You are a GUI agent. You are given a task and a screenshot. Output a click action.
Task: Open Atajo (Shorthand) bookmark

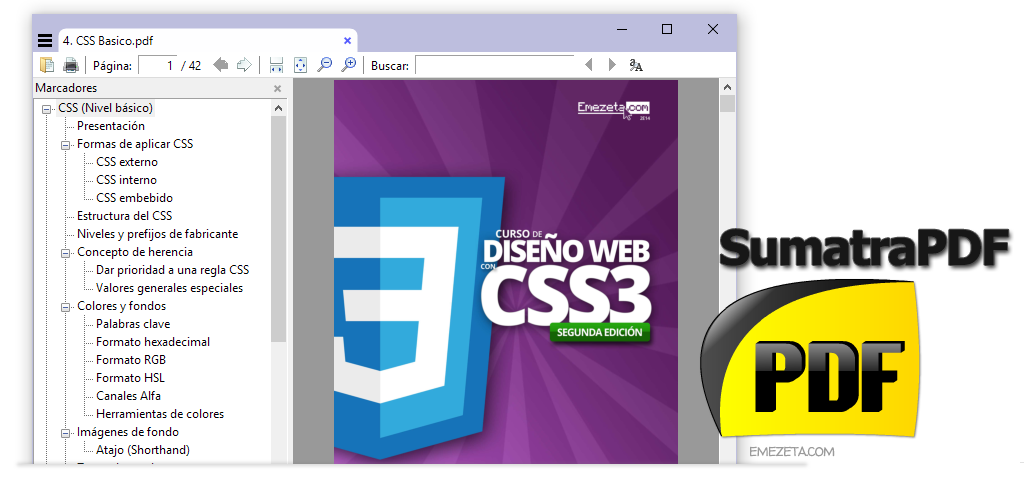click(143, 450)
